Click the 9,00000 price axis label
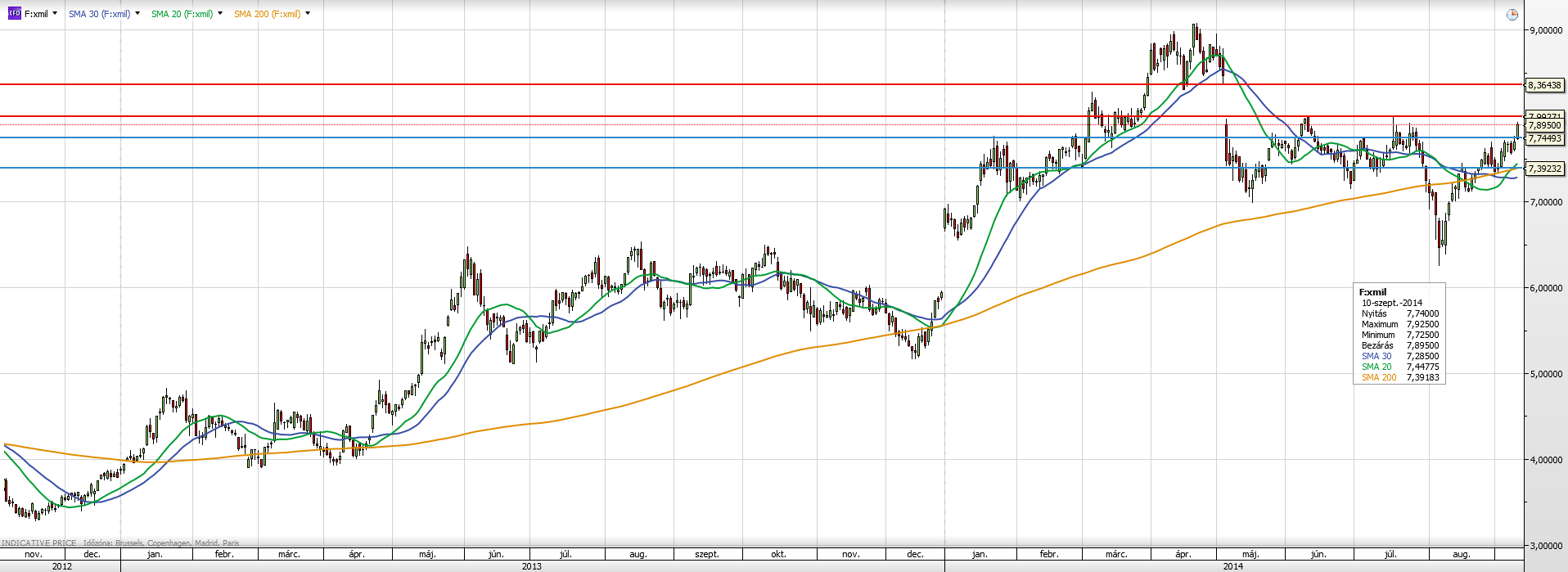Screen dimensions: 1568x572 coord(1545,30)
